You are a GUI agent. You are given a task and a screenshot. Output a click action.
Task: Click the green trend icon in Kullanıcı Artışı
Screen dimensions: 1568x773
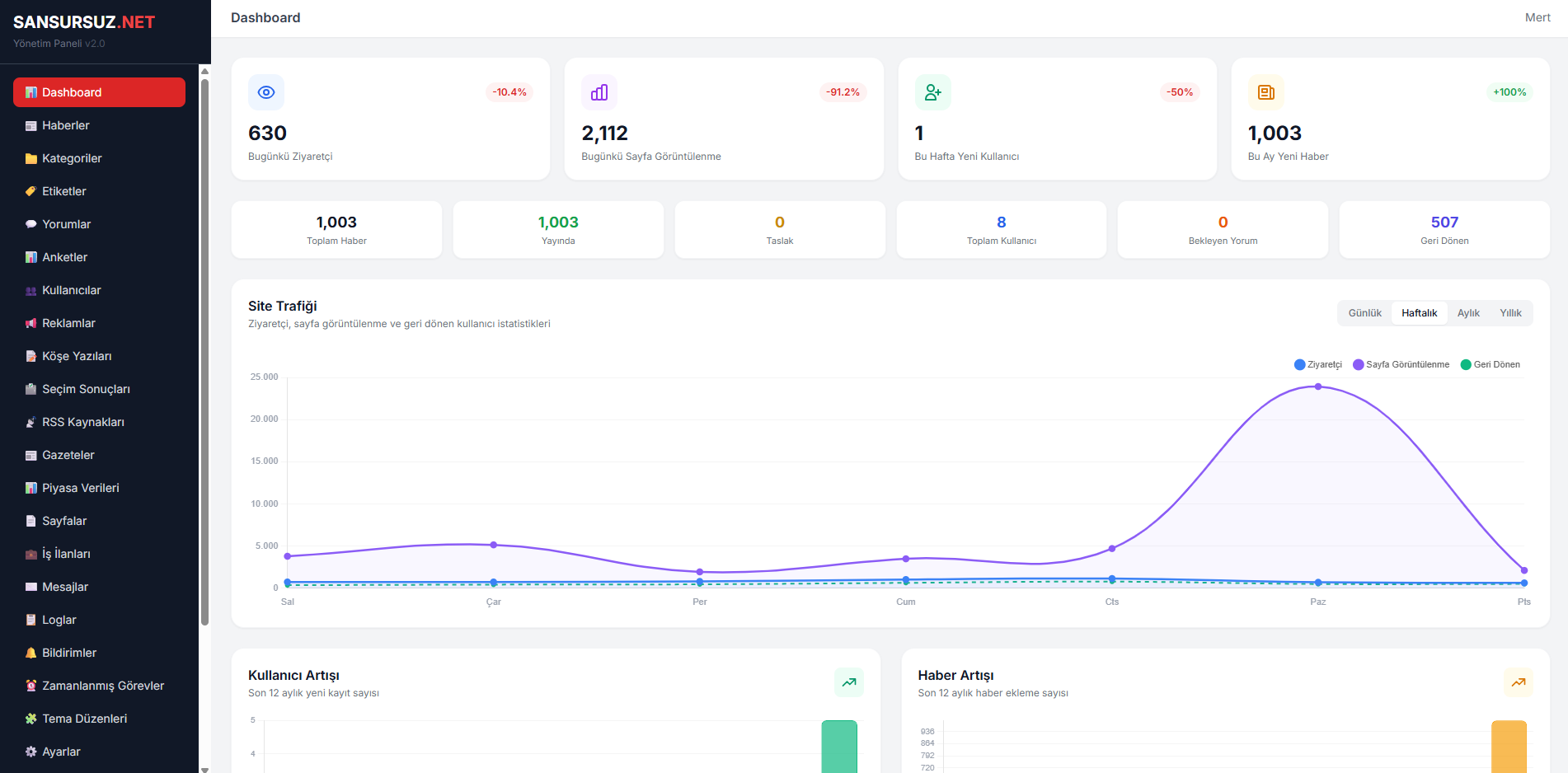(x=849, y=682)
